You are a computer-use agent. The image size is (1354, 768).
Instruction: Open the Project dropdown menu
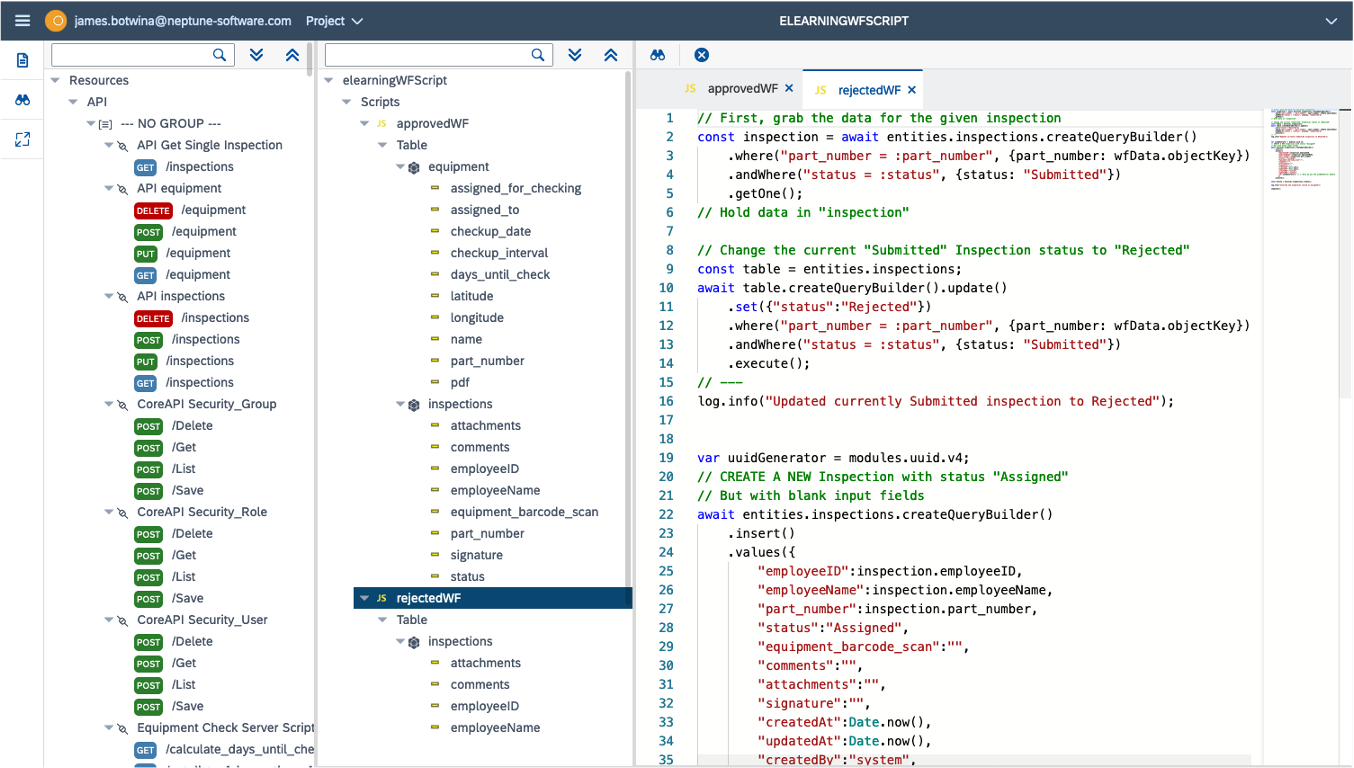tap(334, 20)
